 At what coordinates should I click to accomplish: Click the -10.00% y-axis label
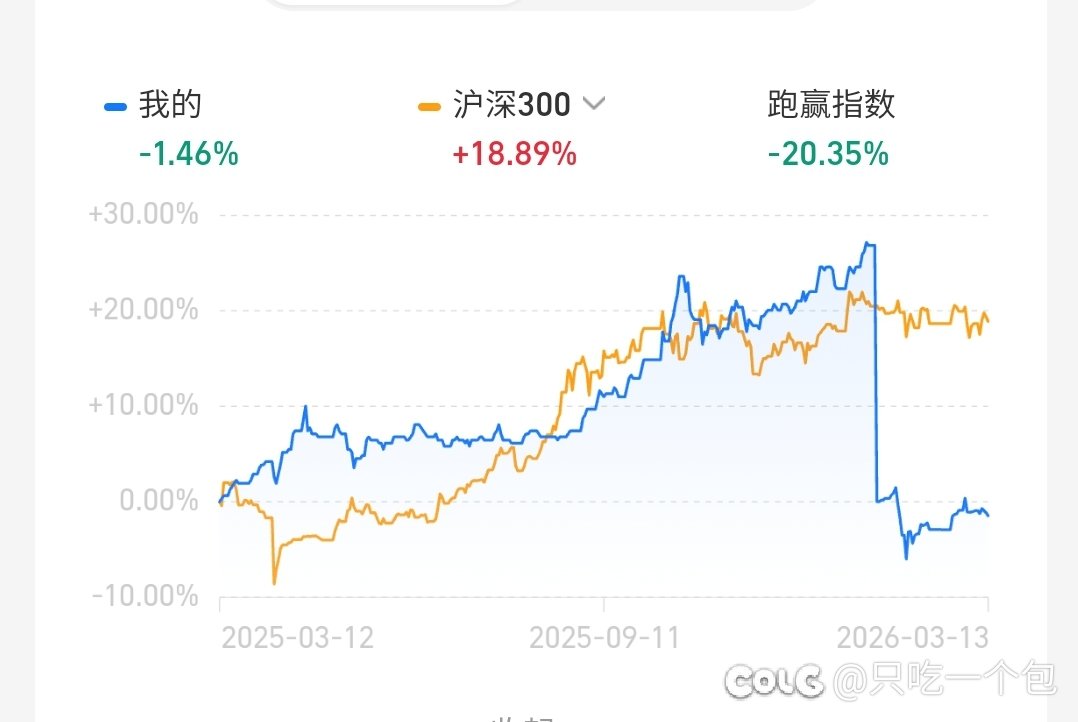point(146,596)
